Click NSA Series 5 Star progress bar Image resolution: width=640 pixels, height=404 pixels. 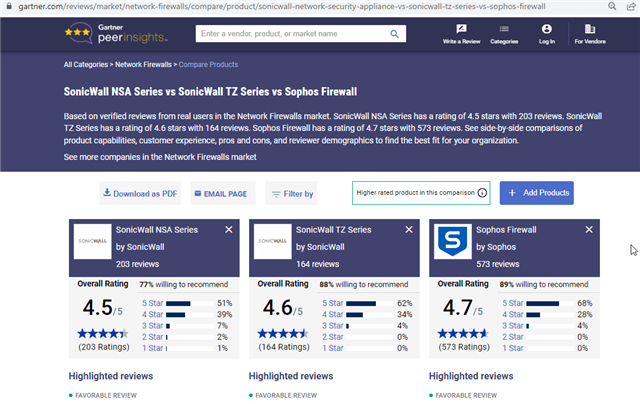click(x=190, y=304)
